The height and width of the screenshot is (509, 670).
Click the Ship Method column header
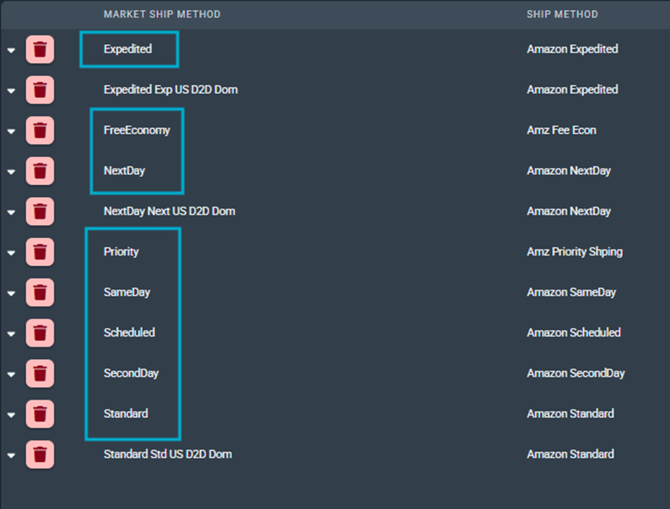click(562, 15)
